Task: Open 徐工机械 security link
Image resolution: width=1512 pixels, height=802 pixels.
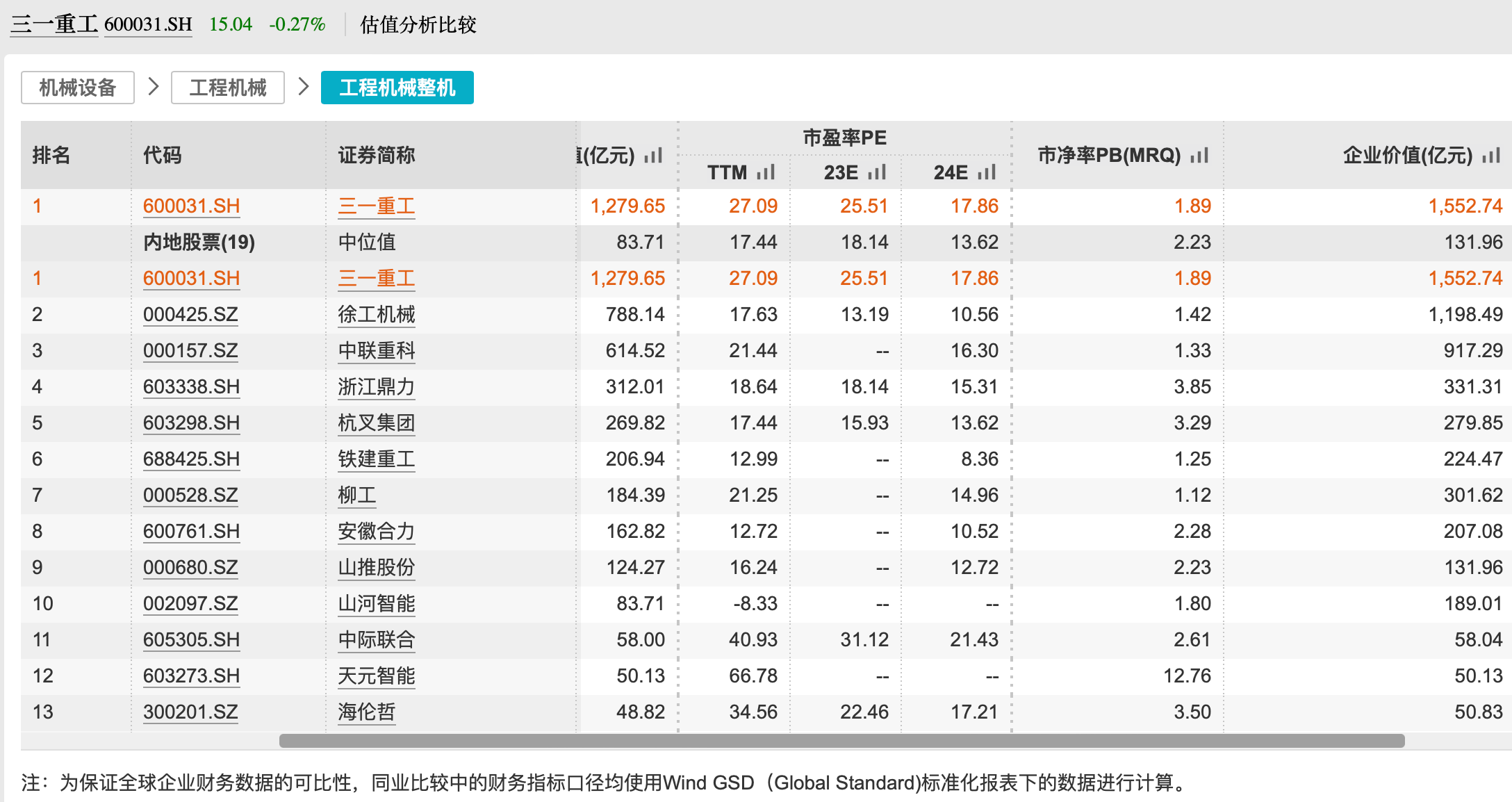Action: [x=377, y=314]
